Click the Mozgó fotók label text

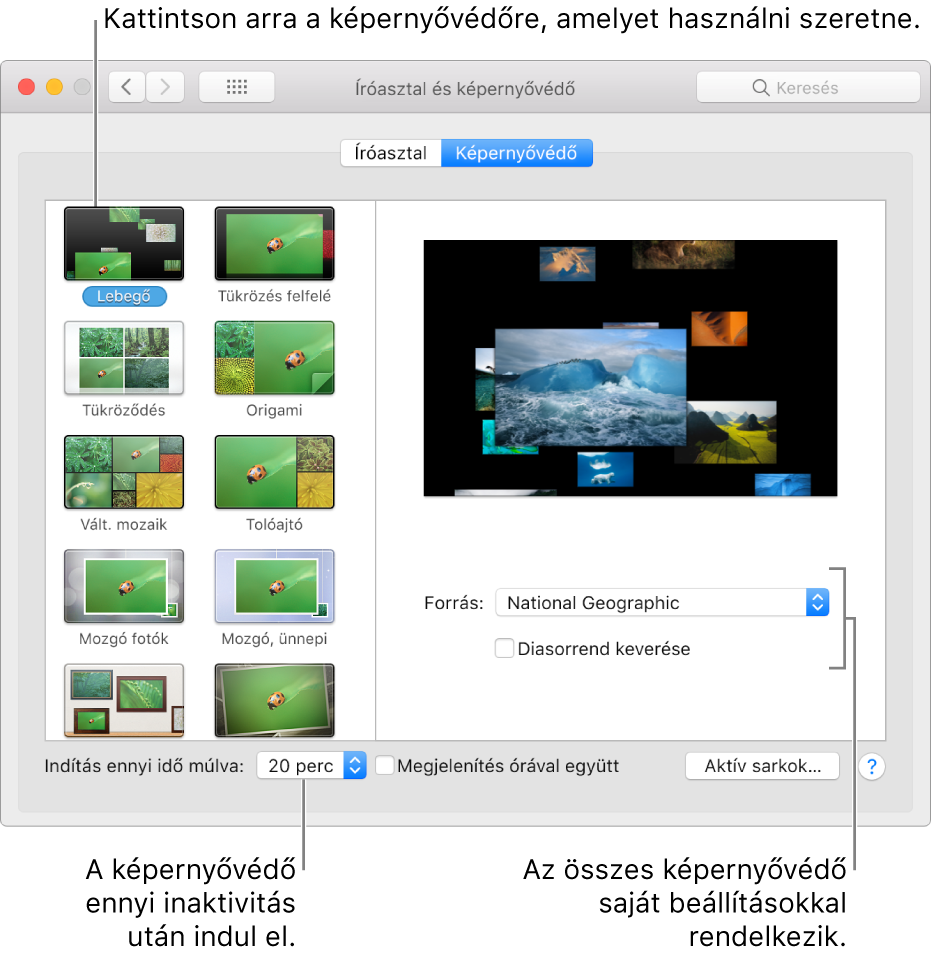[x=124, y=639]
